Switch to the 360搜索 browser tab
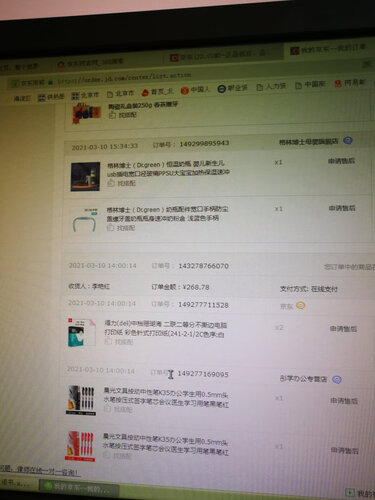Viewport: 375px width, 500px height. point(90,63)
